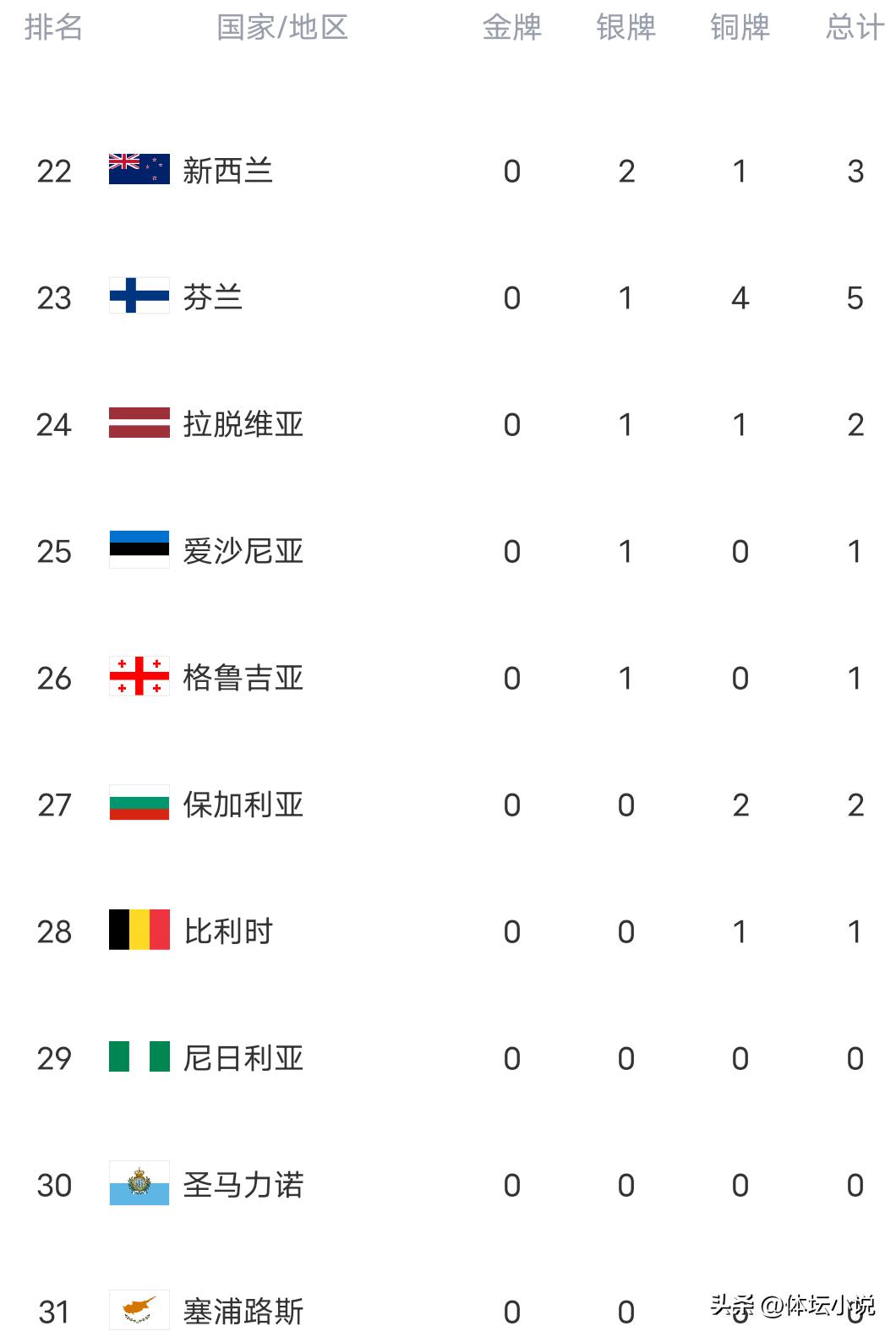Image resolution: width=896 pixels, height=1337 pixels.
Task: Open the 新西兰 country name link
Action: (x=227, y=171)
